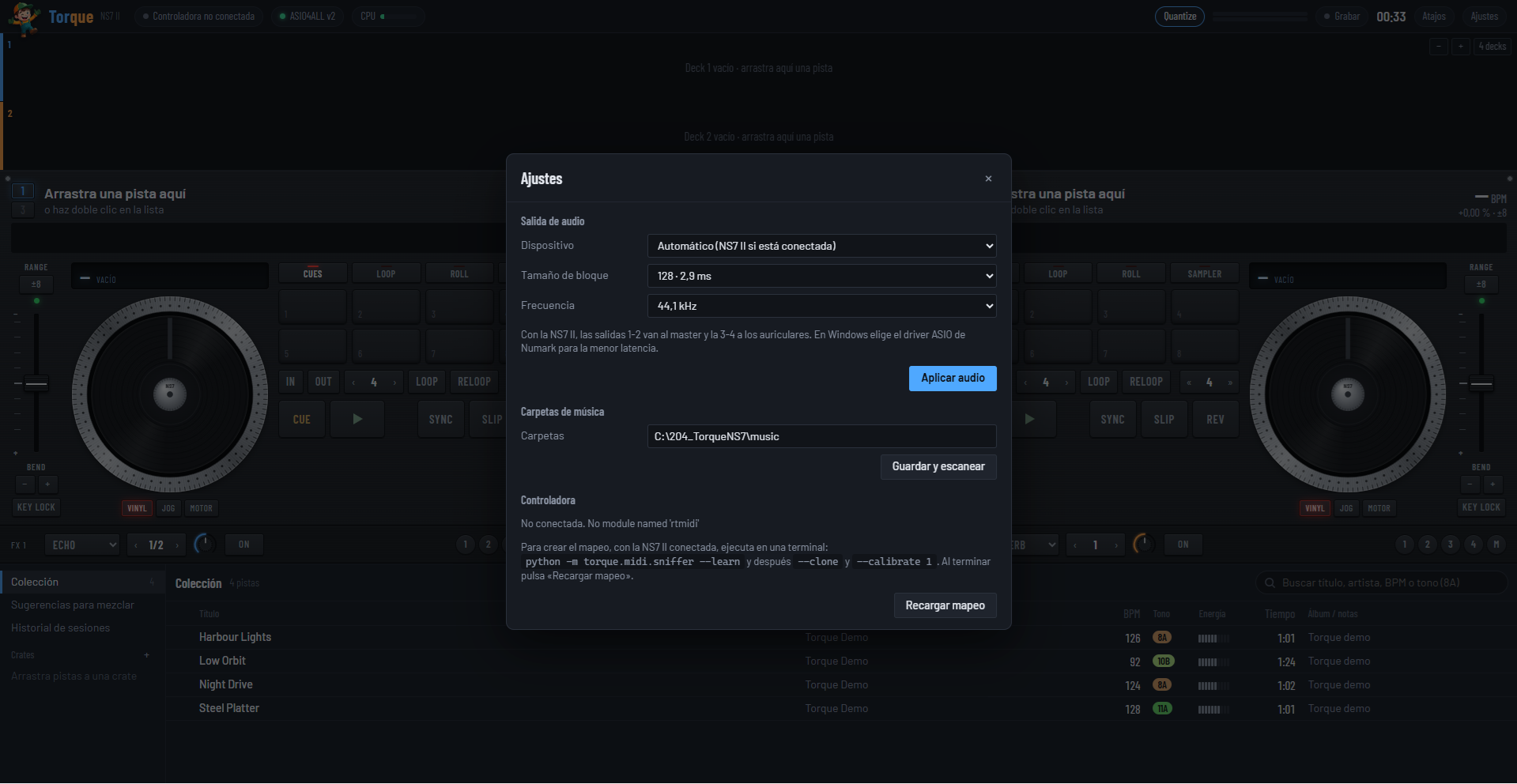Open the Frecuencia sample rate dropdown
Viewport: 1517px width, 784px height.
(821, 306)
